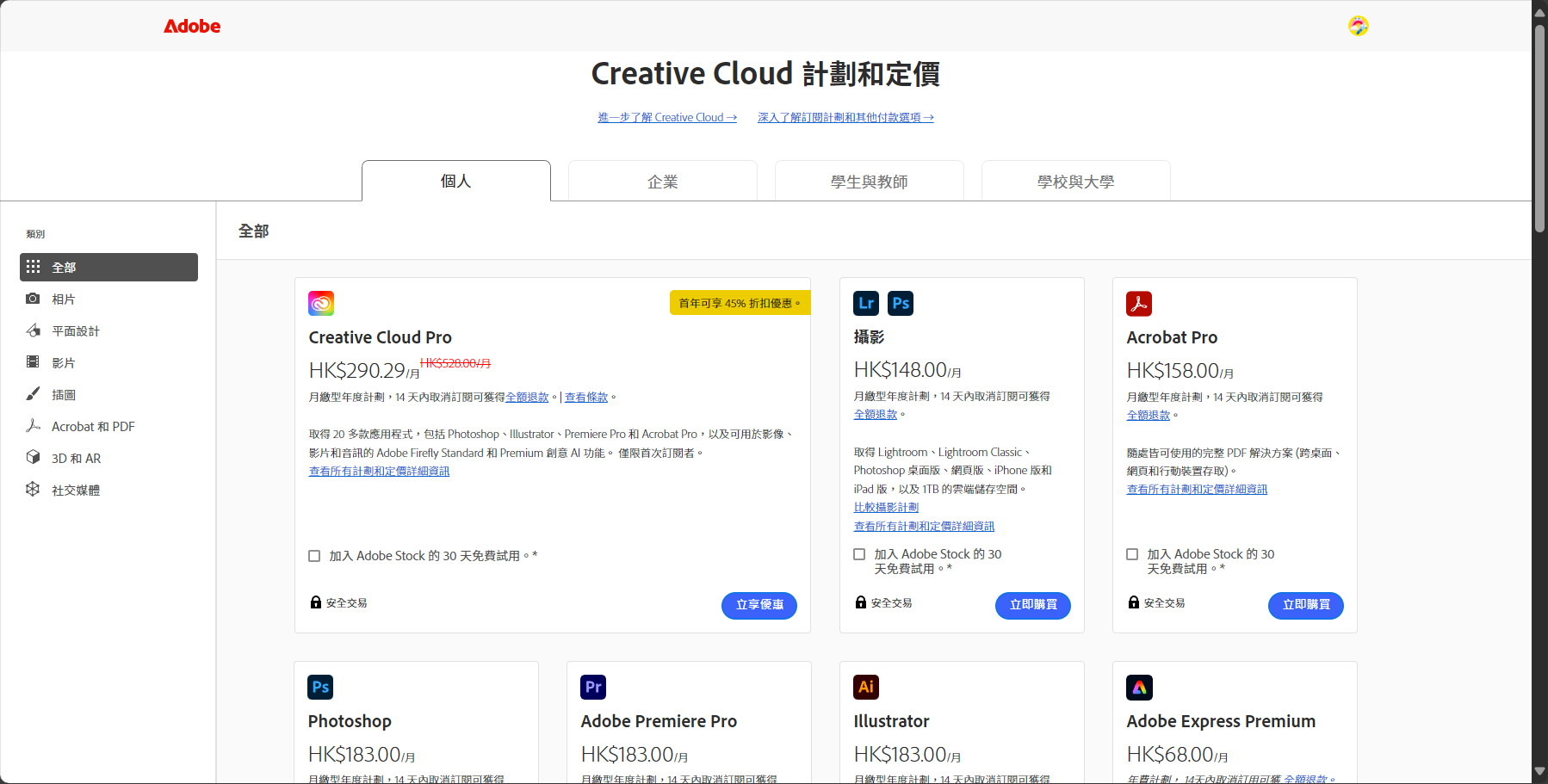Viewport: 1548px width, 784px height.
Task: Click the brush icon for 插圖
Action: click(x=33, y=394)
